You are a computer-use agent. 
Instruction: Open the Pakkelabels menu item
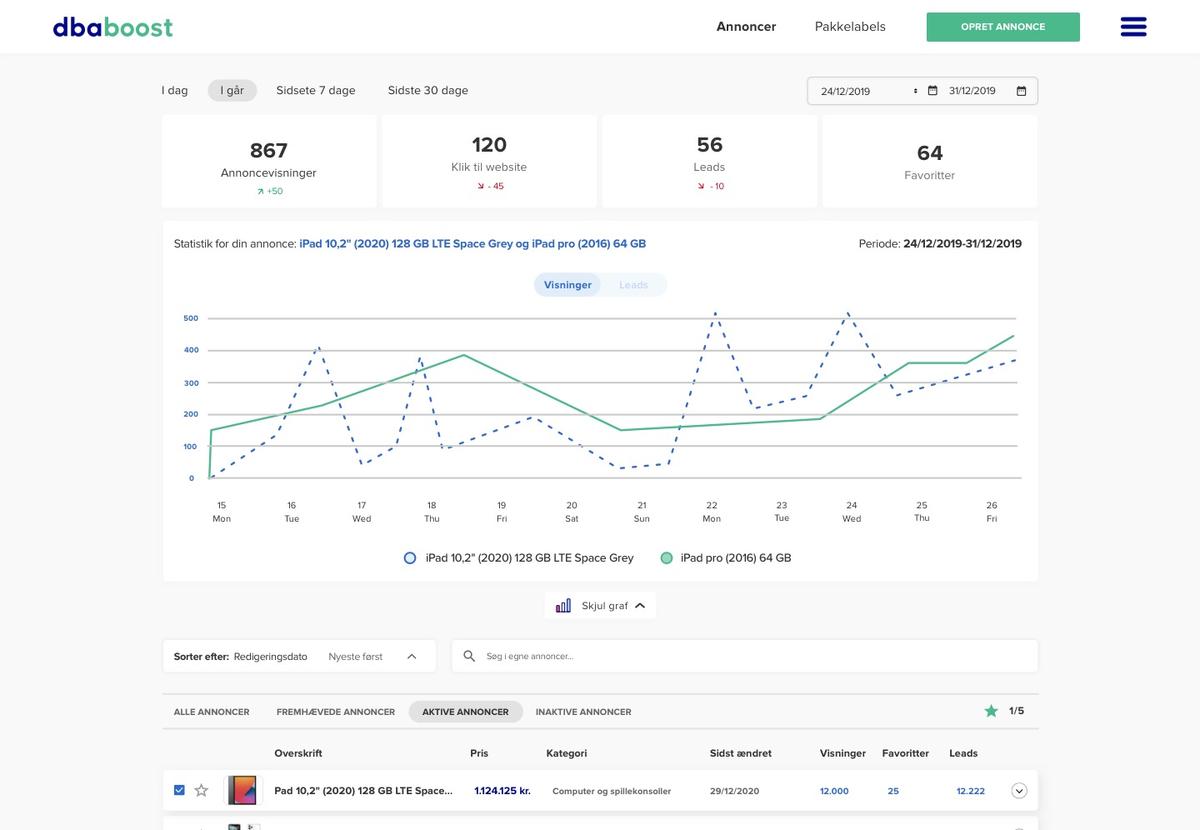pyautogui.click(x=850, y=27)
